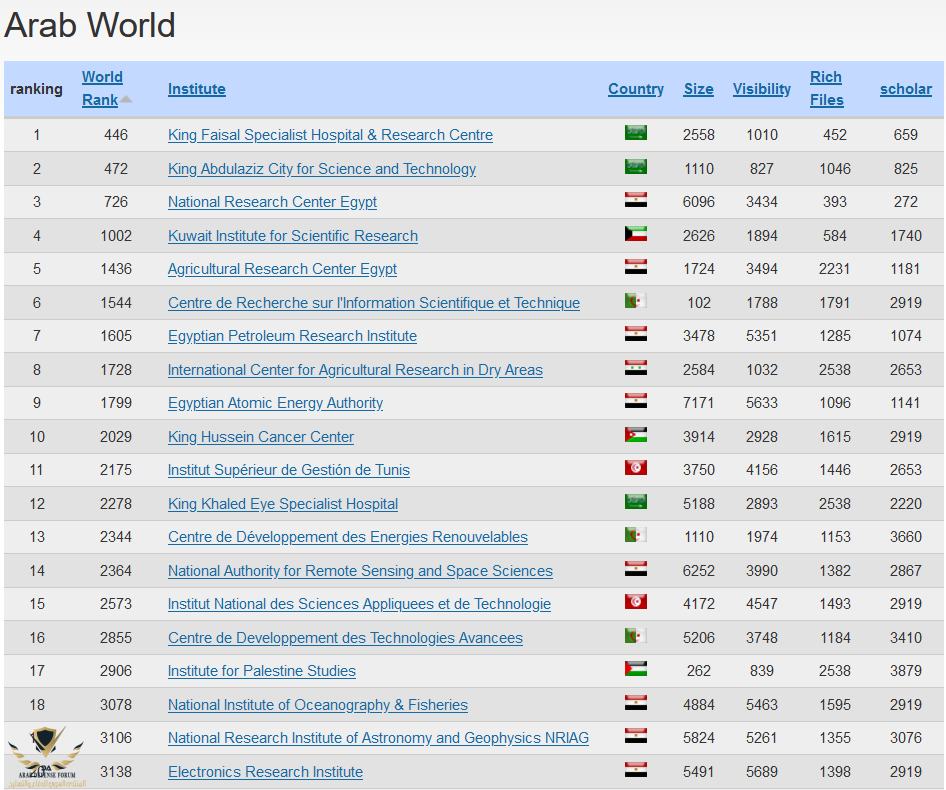The height and width of the screenshot is (790, 946).
Task: Click the flag in Remote Sensing and Space Sciences row
Action: tap(636, 568)
